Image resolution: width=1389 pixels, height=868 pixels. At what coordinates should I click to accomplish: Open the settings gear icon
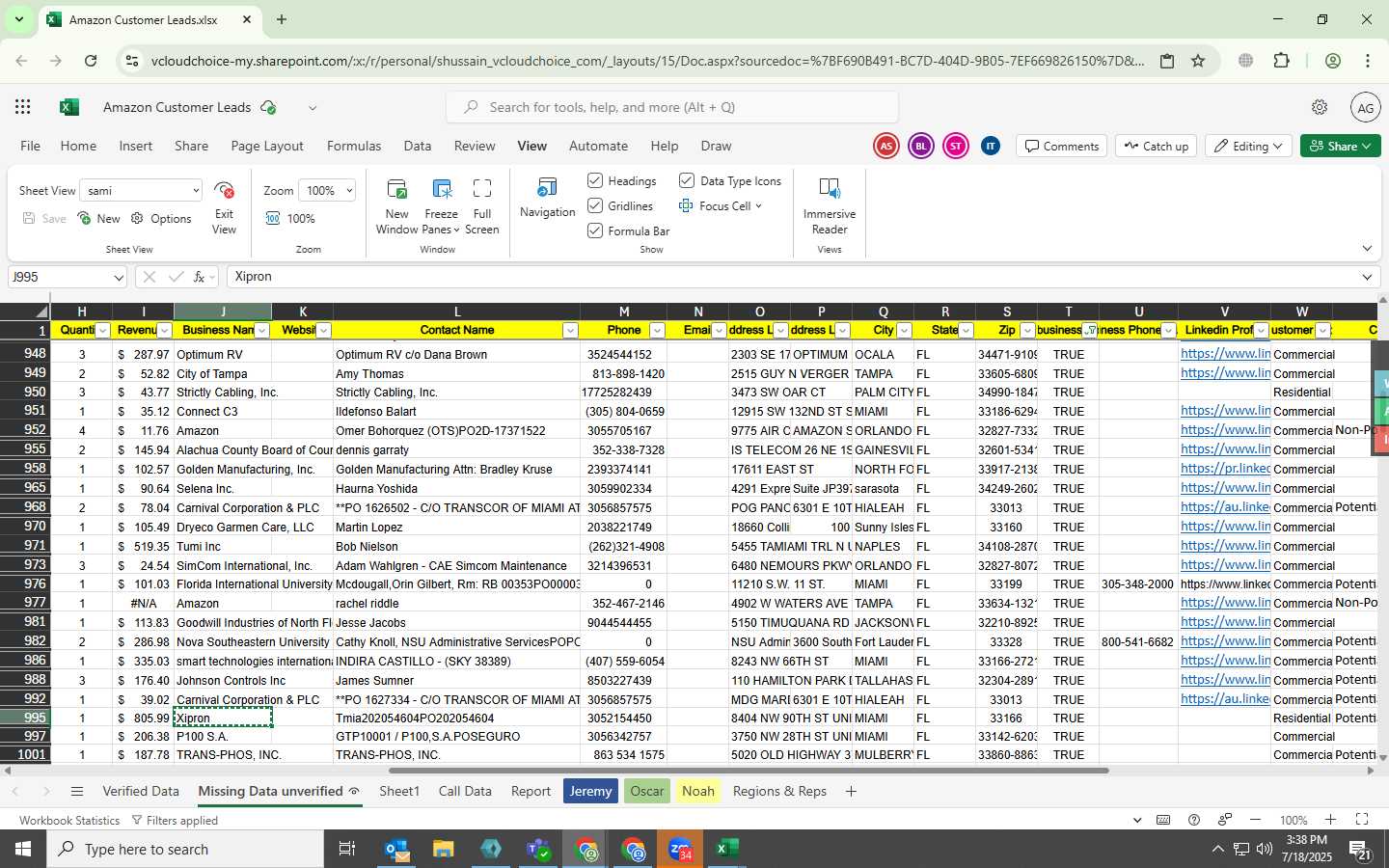click(1320, 107)
